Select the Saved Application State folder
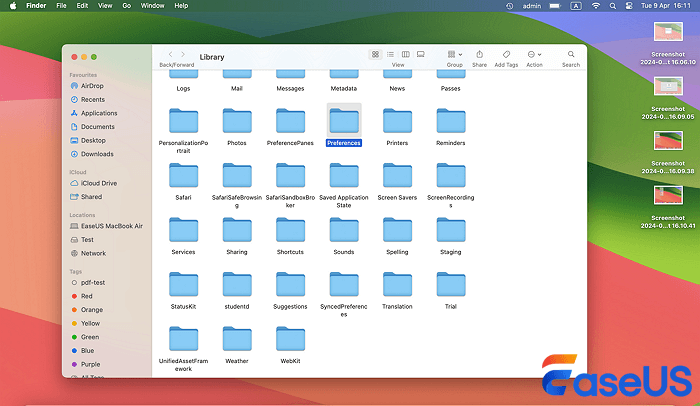700x406 pixels. [x=343, y=176]
